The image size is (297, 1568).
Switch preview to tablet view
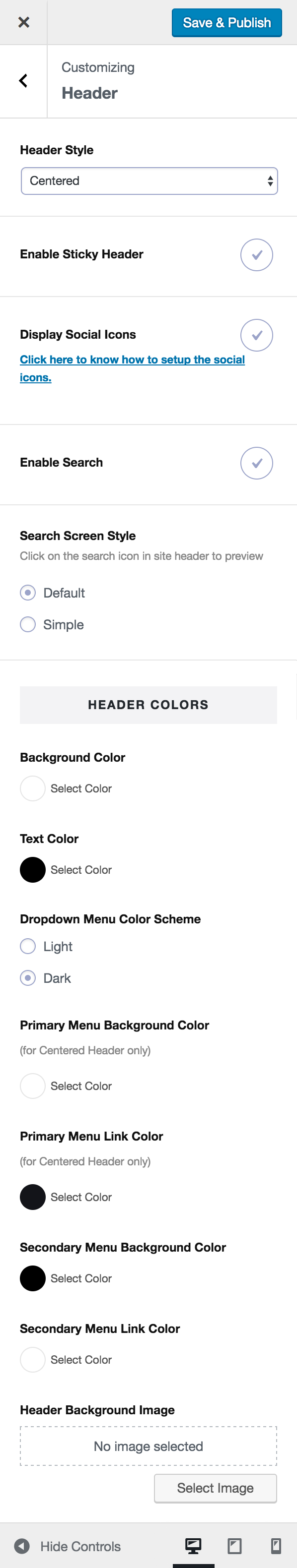[233, 1546]
